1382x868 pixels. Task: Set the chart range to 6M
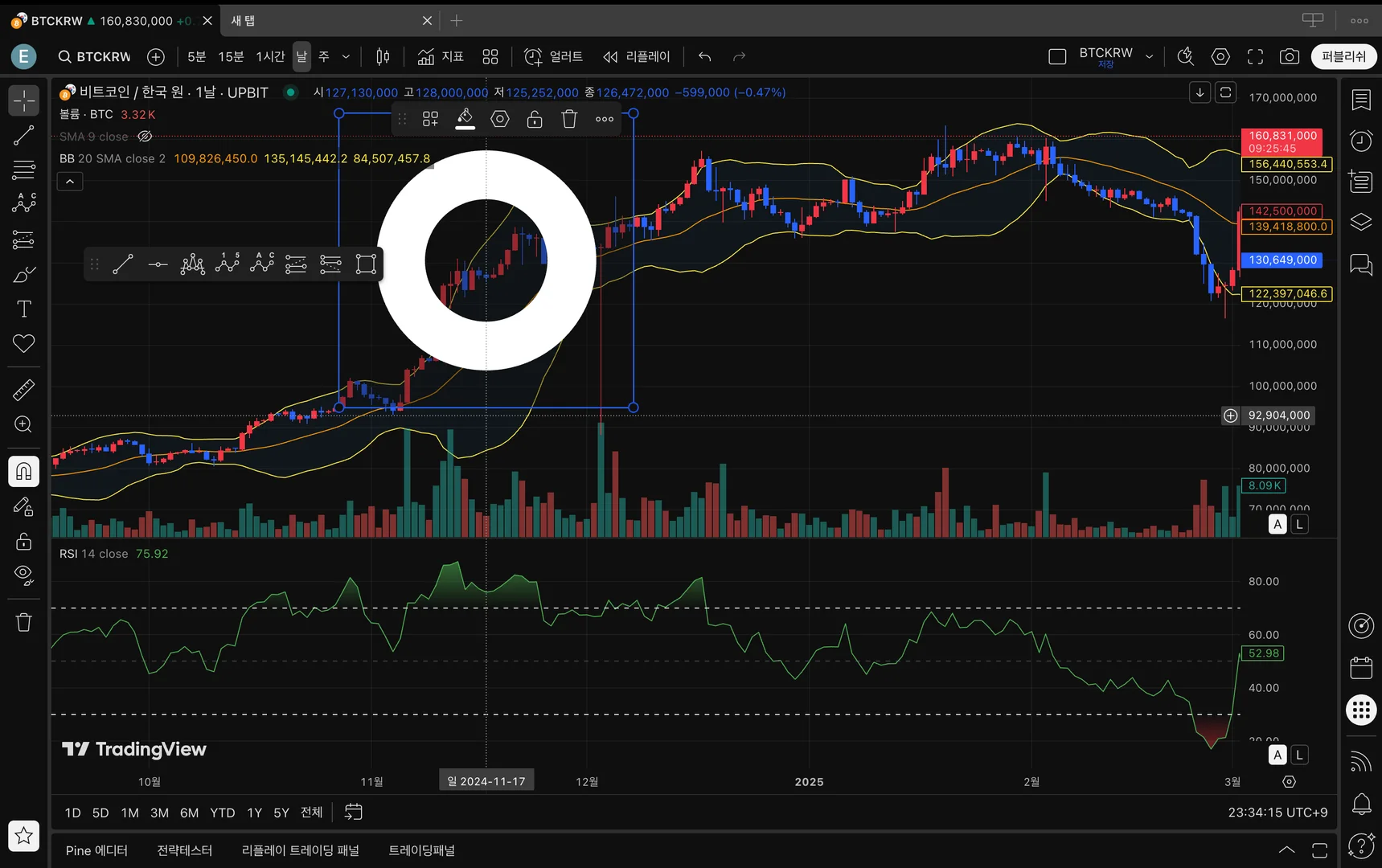click(x=190, y=813)
